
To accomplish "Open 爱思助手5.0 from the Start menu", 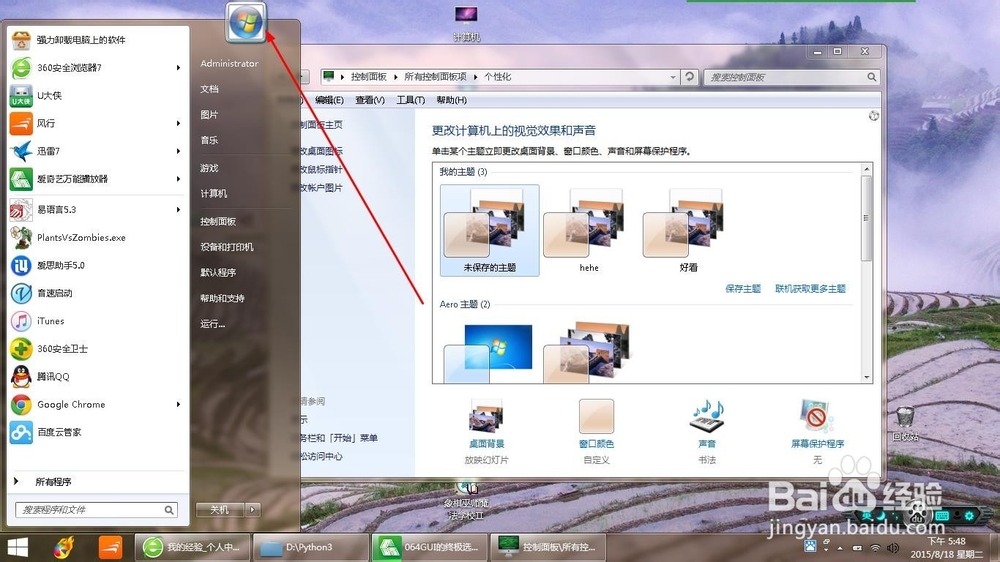I will pyautogui.click(x=97, y=265).
